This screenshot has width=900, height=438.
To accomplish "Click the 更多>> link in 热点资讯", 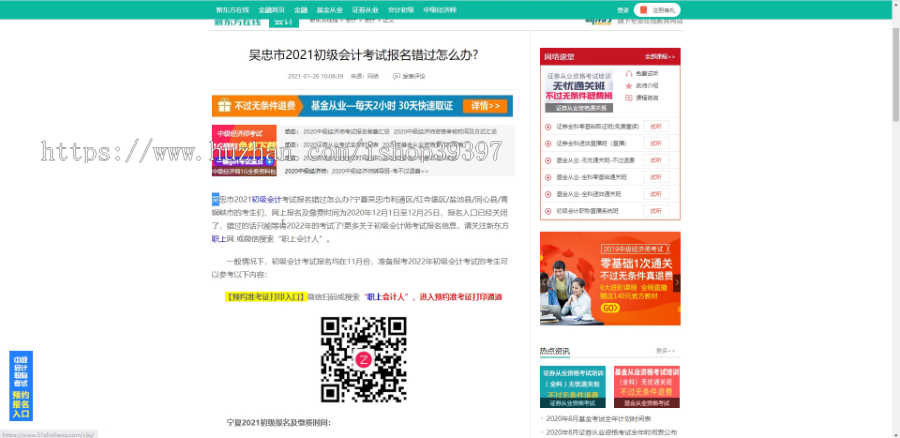I will tap(665, 351).
